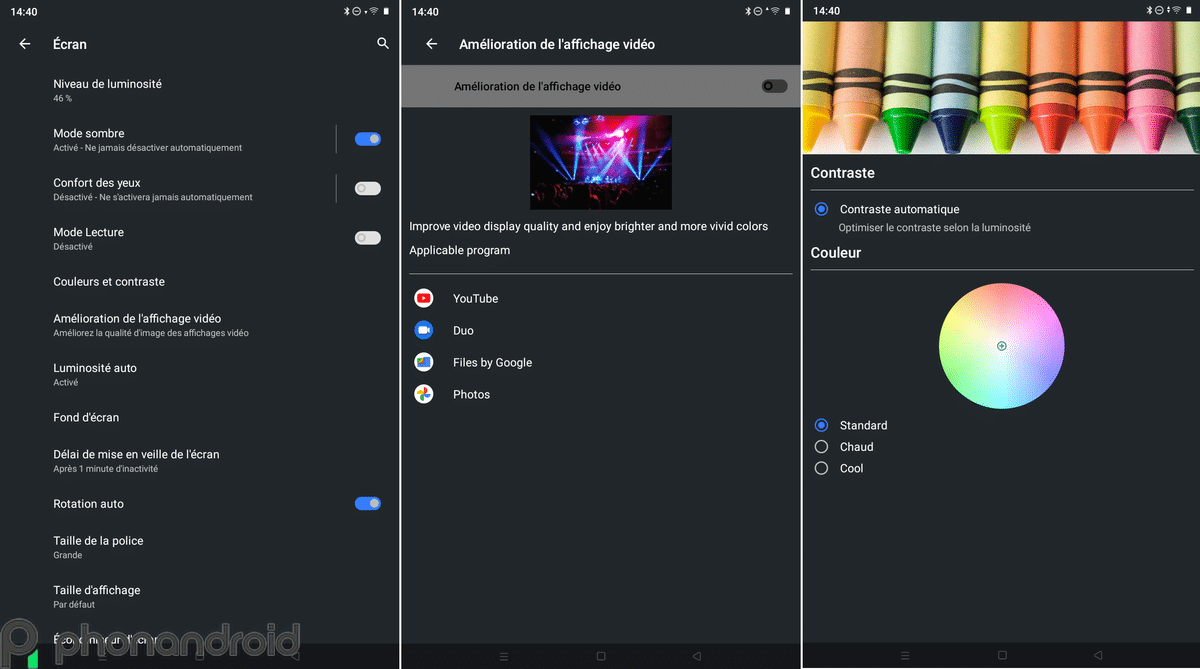Tap recents menu in right screen navigation bar

(905, 656)
